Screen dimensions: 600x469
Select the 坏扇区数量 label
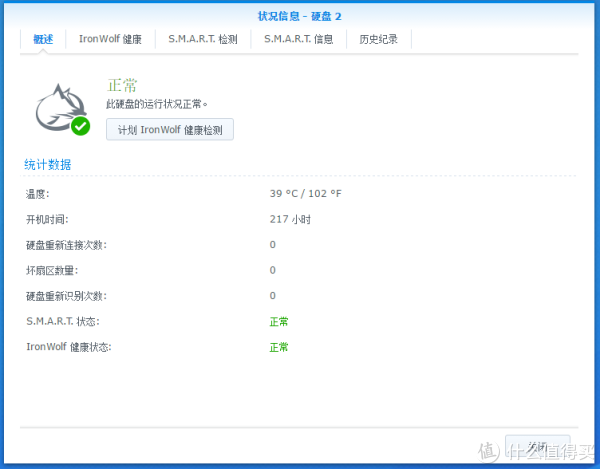[x=51, y=270]
